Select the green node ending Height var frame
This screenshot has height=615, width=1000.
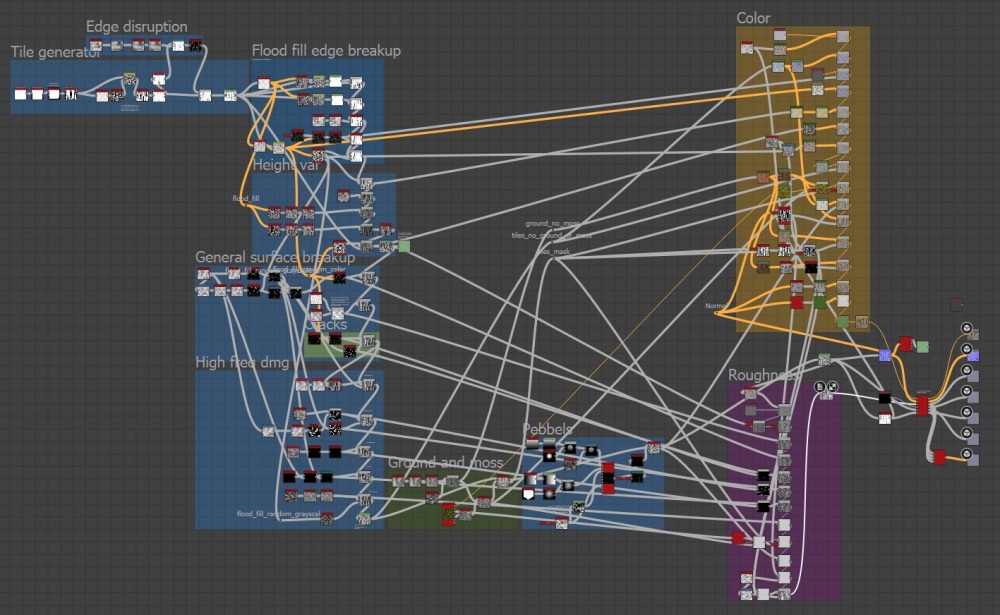pyautogui.click(x=404, y=246)
